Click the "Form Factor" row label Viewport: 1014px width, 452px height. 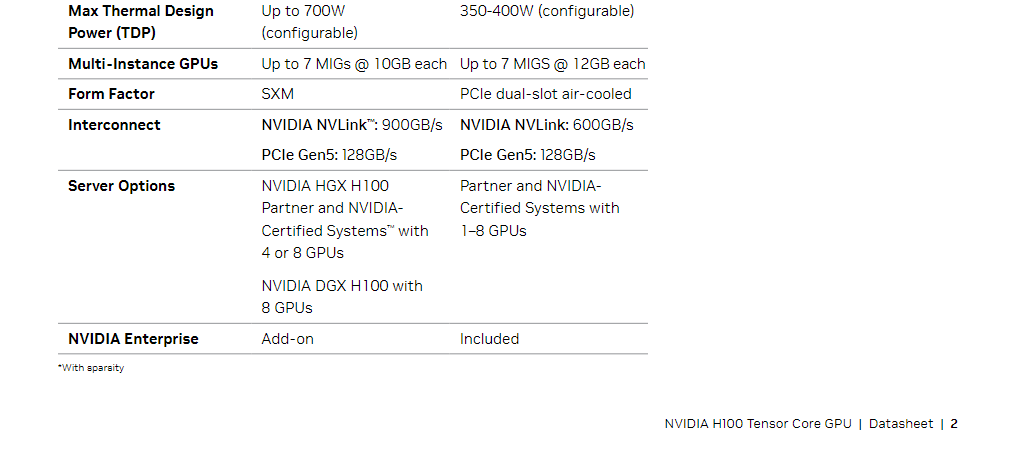(111, 94)
